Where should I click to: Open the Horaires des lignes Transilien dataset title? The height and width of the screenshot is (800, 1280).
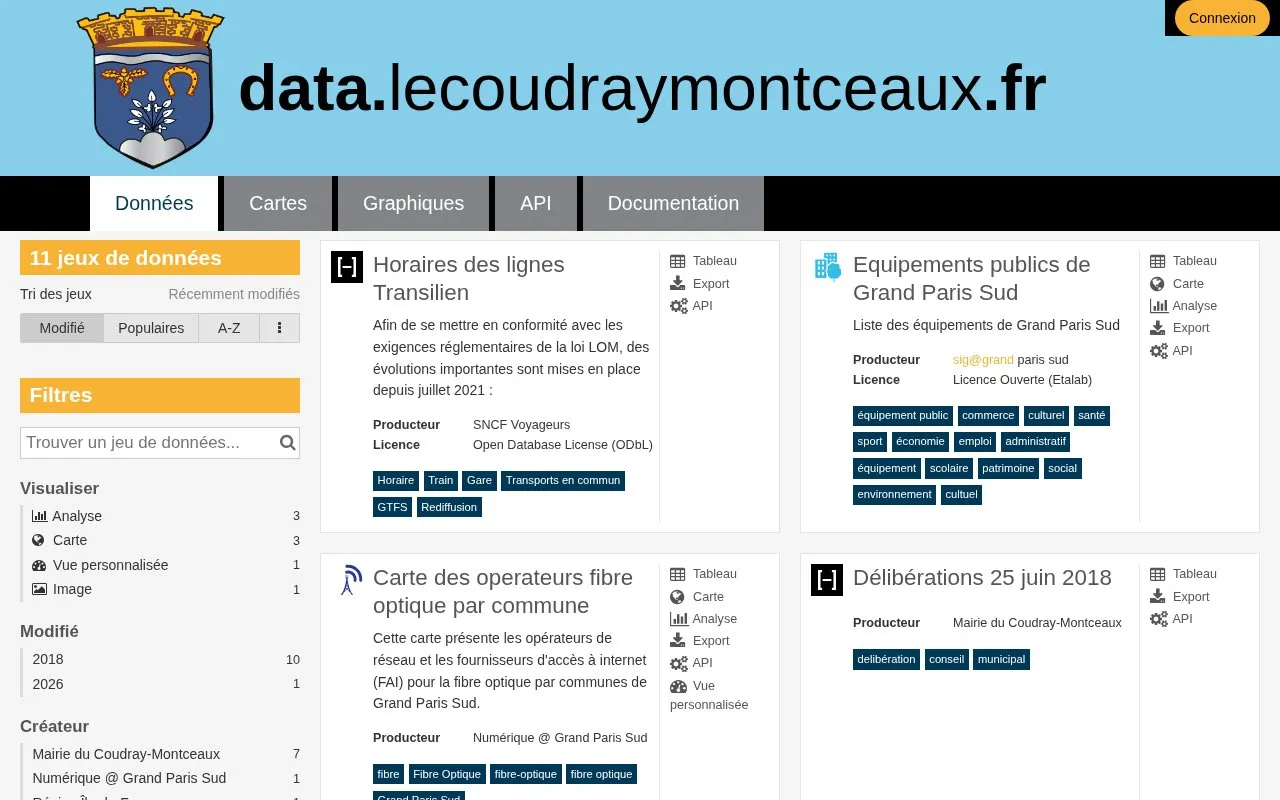[x=469, y=278]
